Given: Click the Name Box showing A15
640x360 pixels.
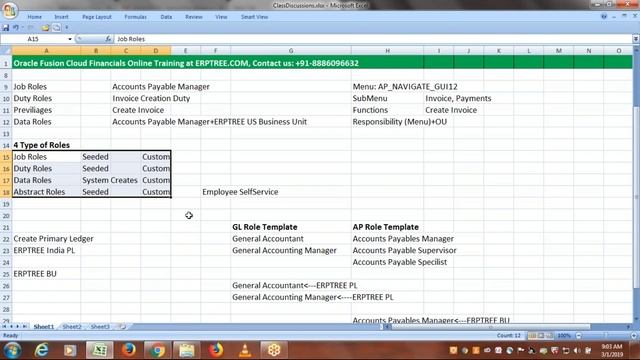Looking at the screenshot, I should 34,39.
